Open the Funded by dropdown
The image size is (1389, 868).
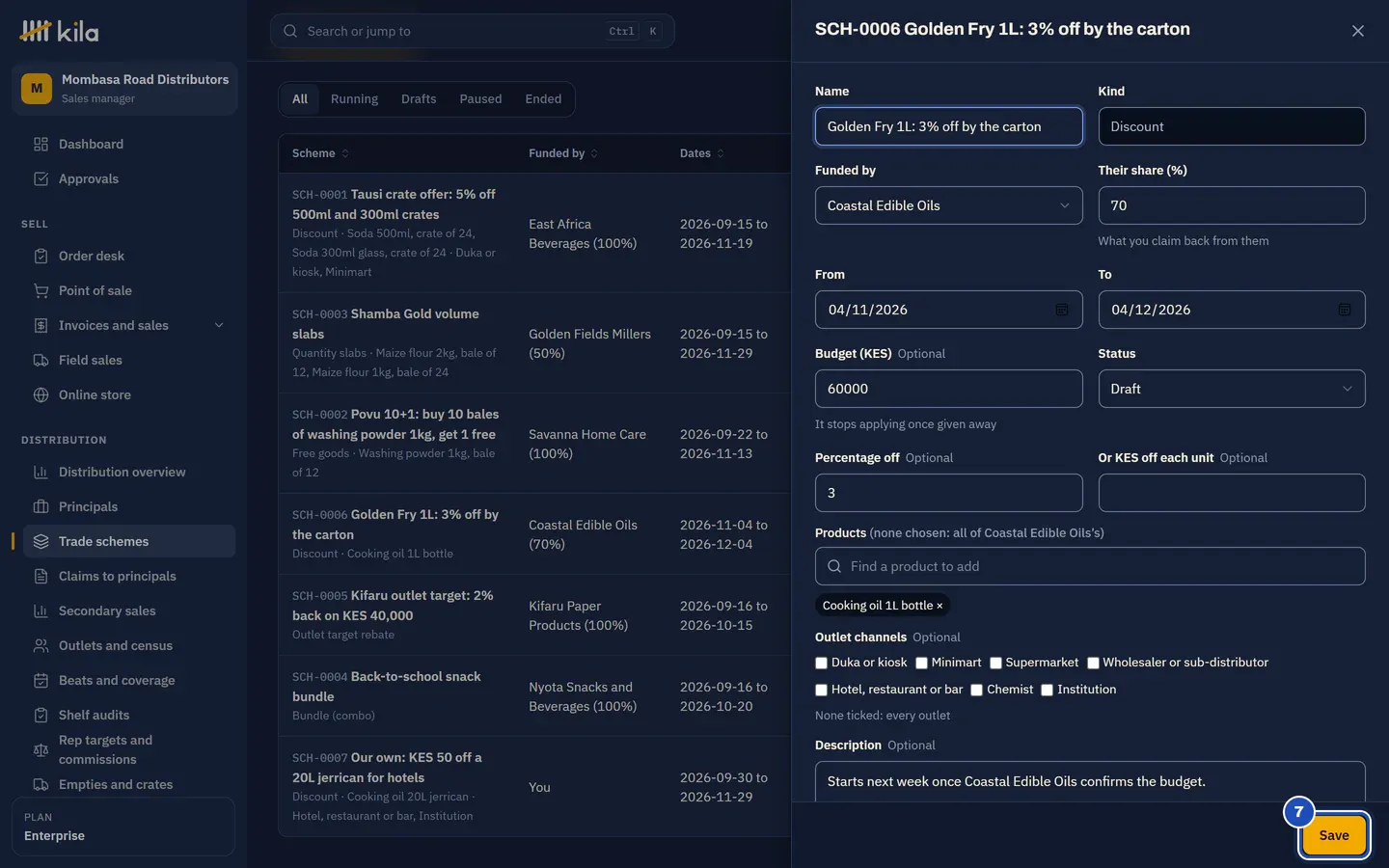[x=948, y=205]
